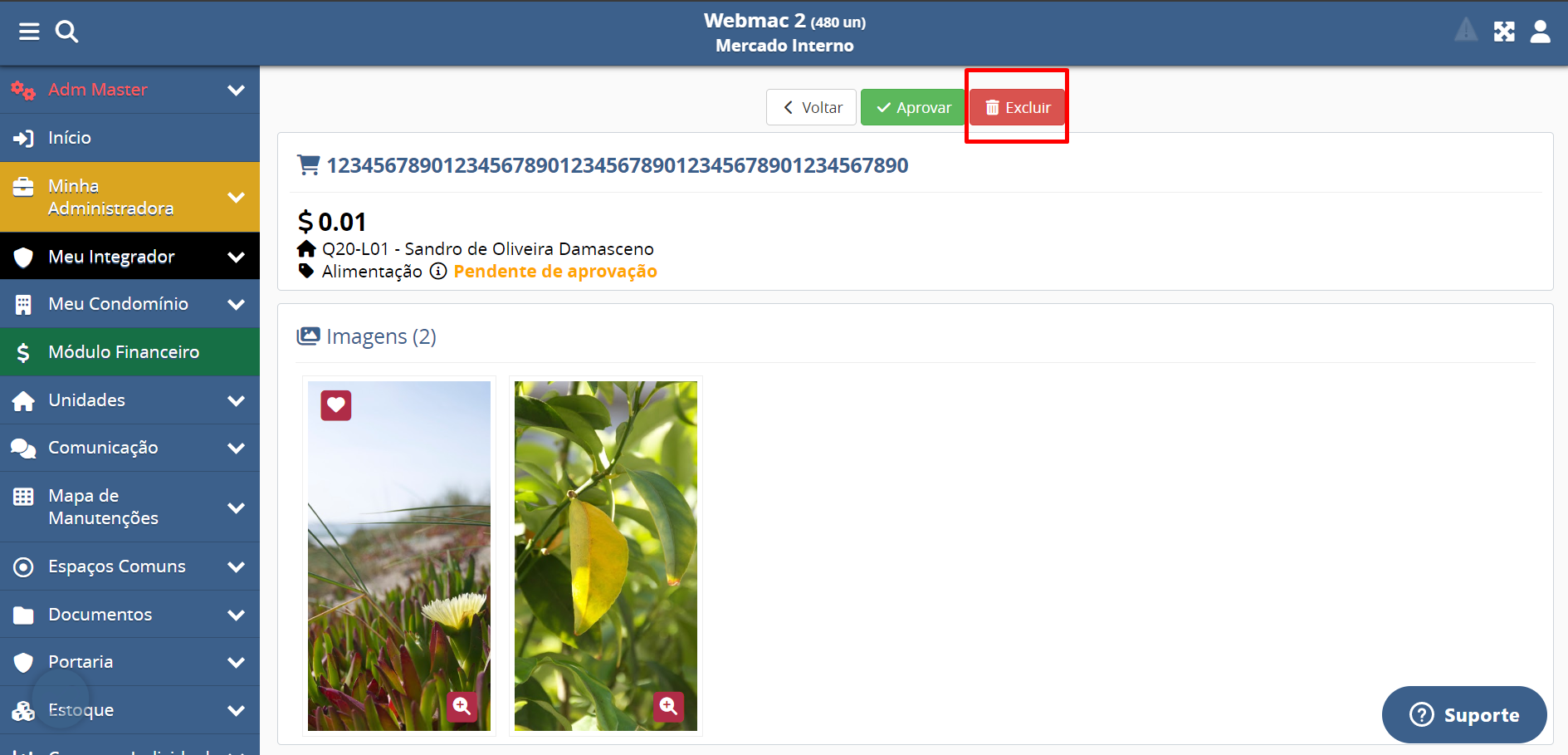Click the Excluir button

pos(1018,107)
